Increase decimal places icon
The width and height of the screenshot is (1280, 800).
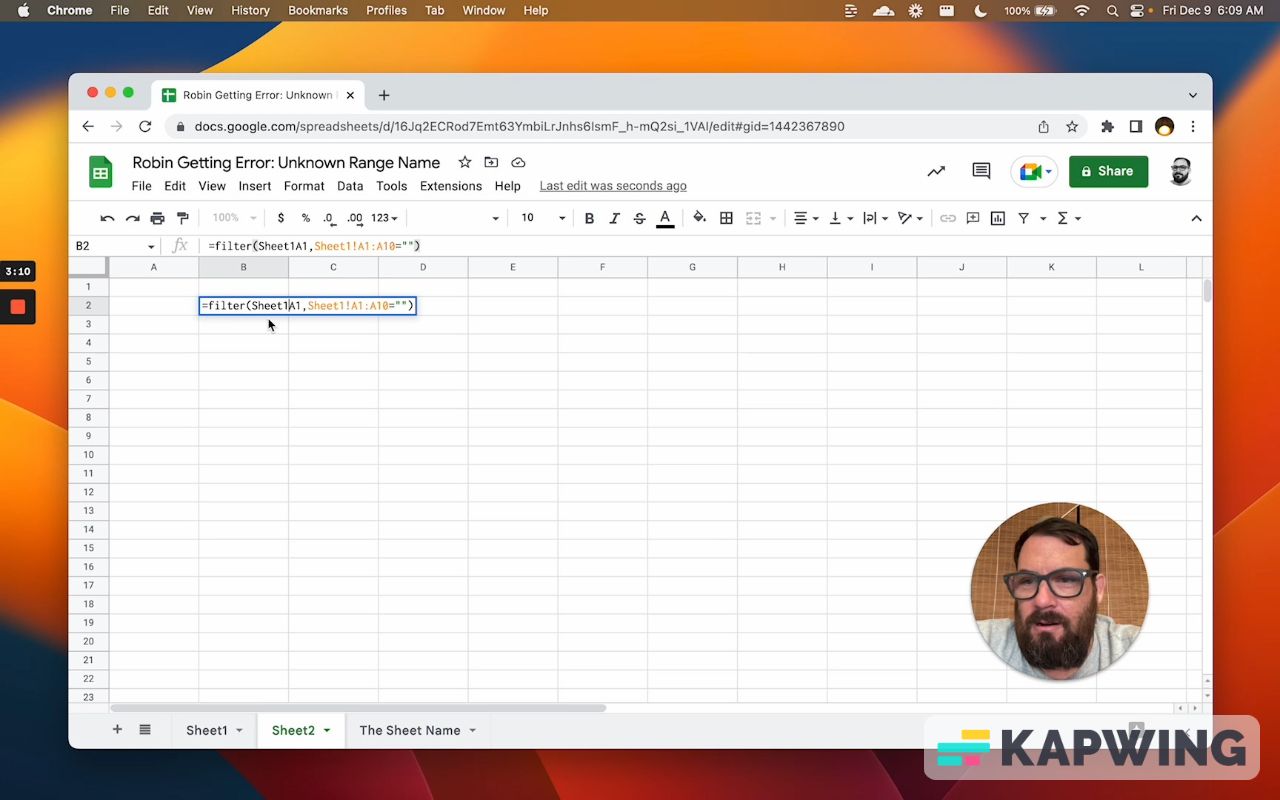355,218
